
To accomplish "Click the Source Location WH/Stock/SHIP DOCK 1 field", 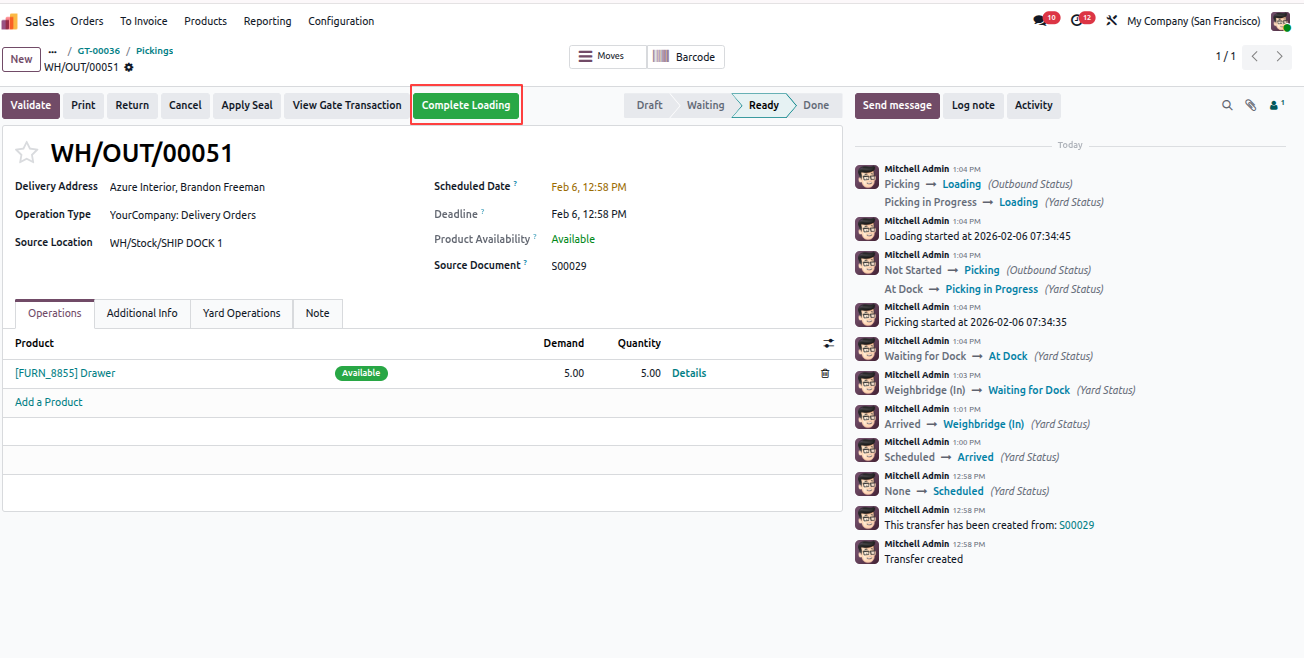I will tap(166, 243).
